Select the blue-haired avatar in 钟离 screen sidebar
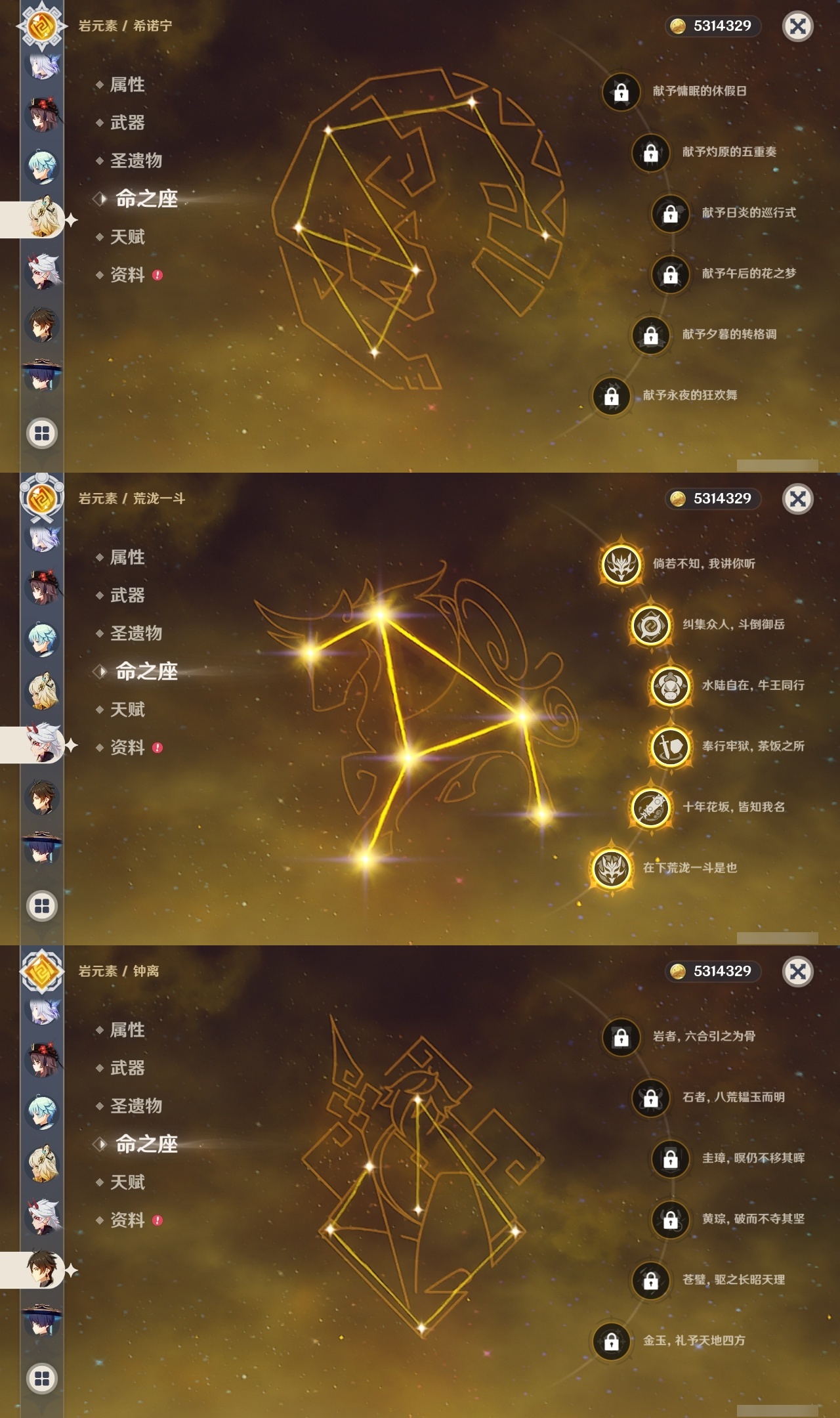The width and height of the screenshot is (840, 1418). pyautogui.click(x=43, y=1112)
